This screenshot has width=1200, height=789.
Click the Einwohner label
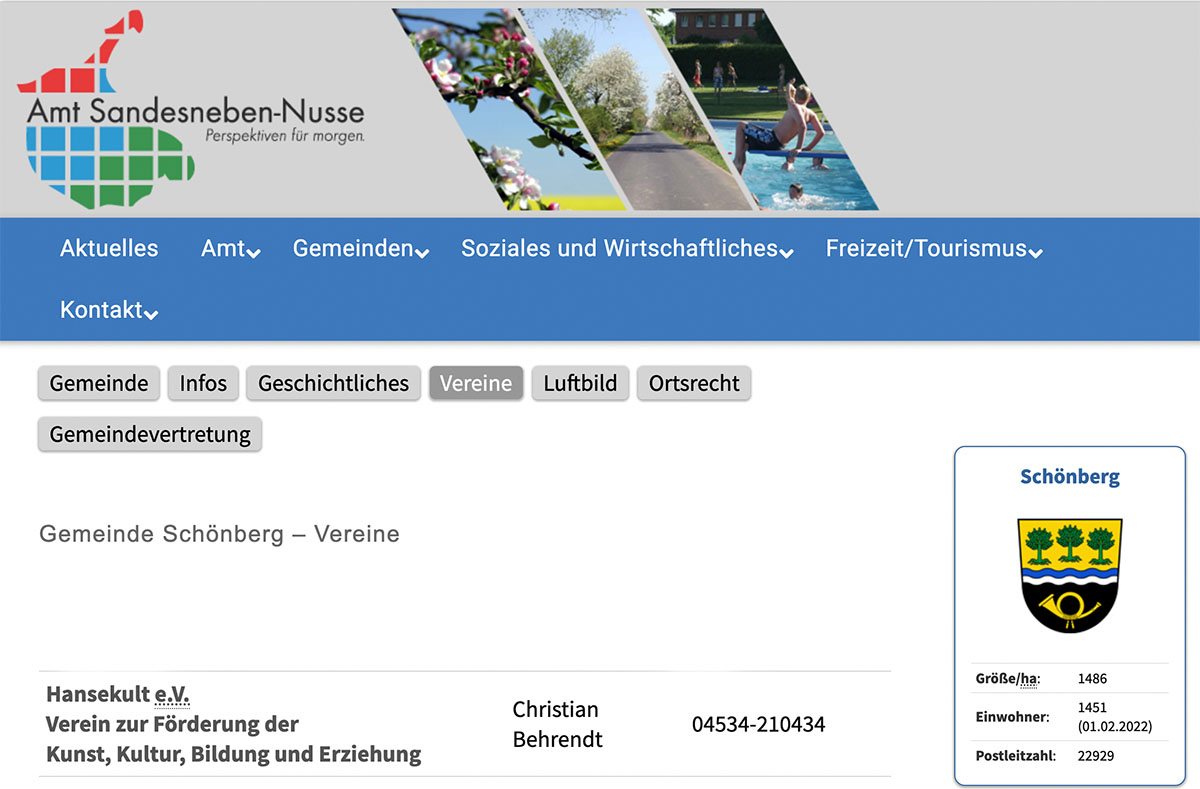click(1012, 717)
